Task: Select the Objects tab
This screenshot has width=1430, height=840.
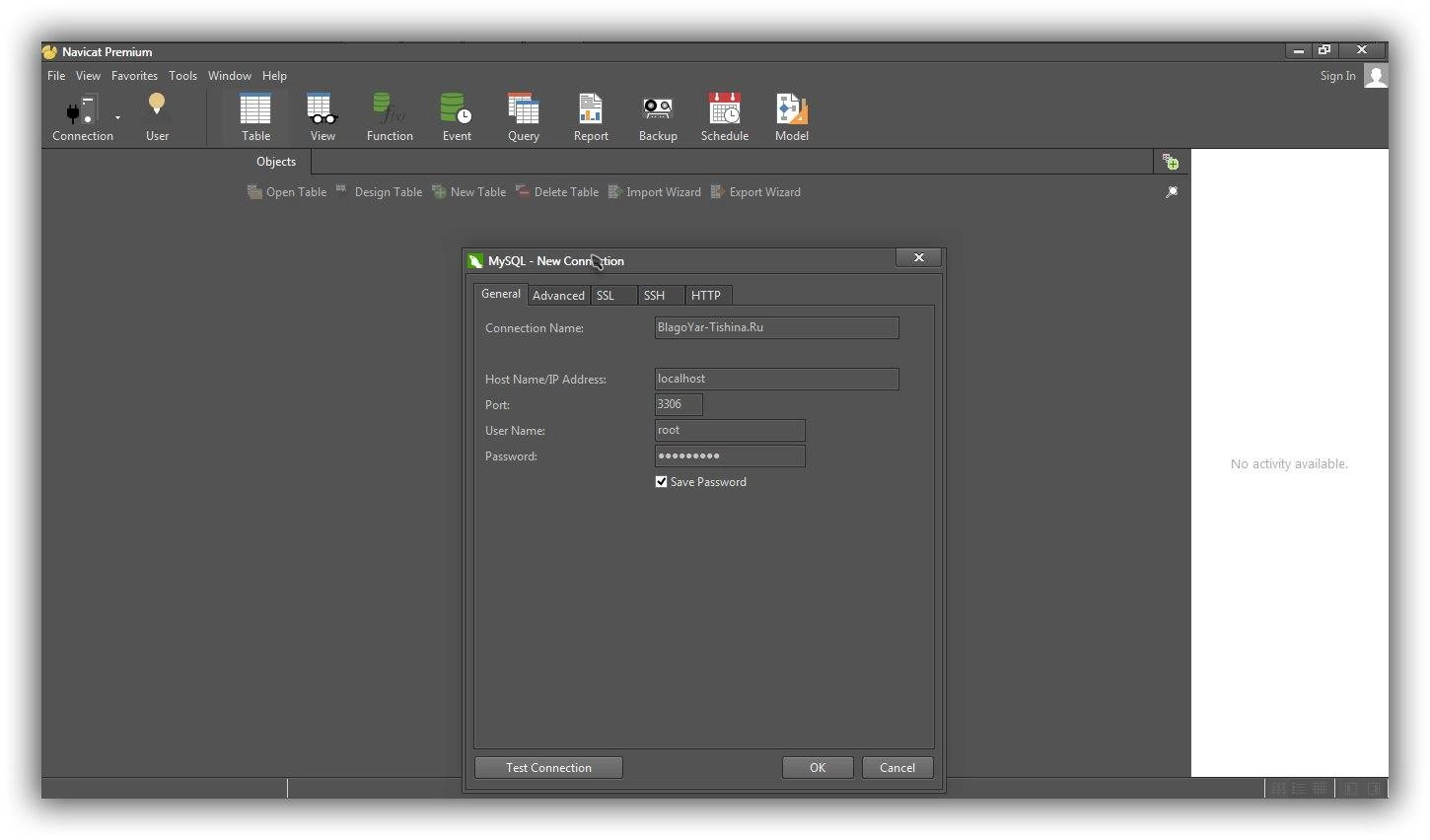Action: (276, 162)
